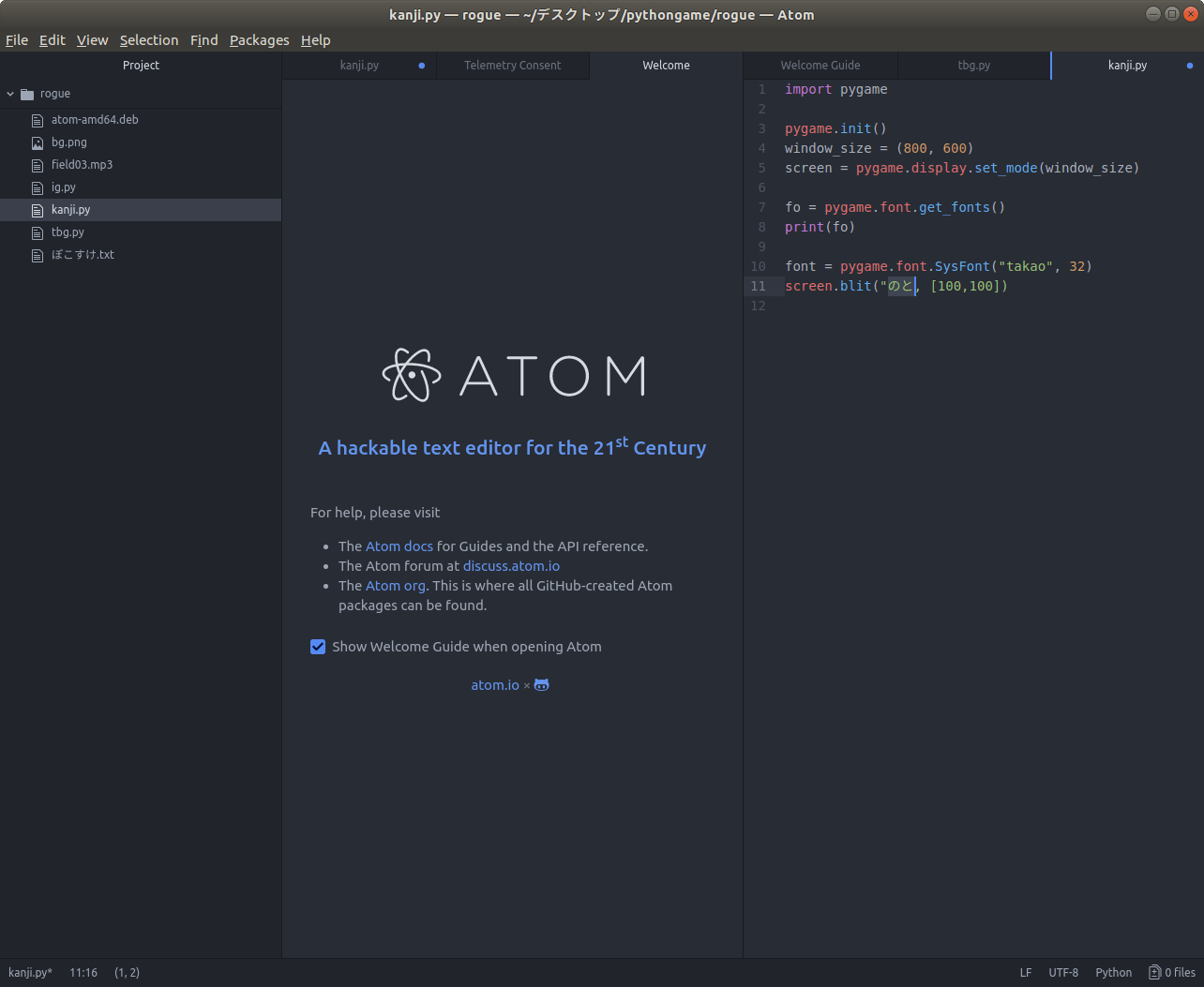Click the set_mode(window_size) code line
The height and width of the screenshot is (987, 1204).
click(962, 169)
